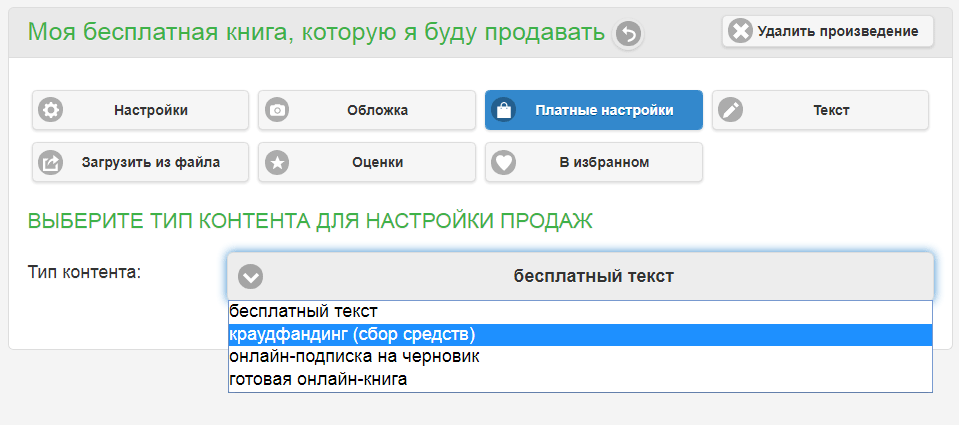Click the star icon on Оценки

pos(277,162)
